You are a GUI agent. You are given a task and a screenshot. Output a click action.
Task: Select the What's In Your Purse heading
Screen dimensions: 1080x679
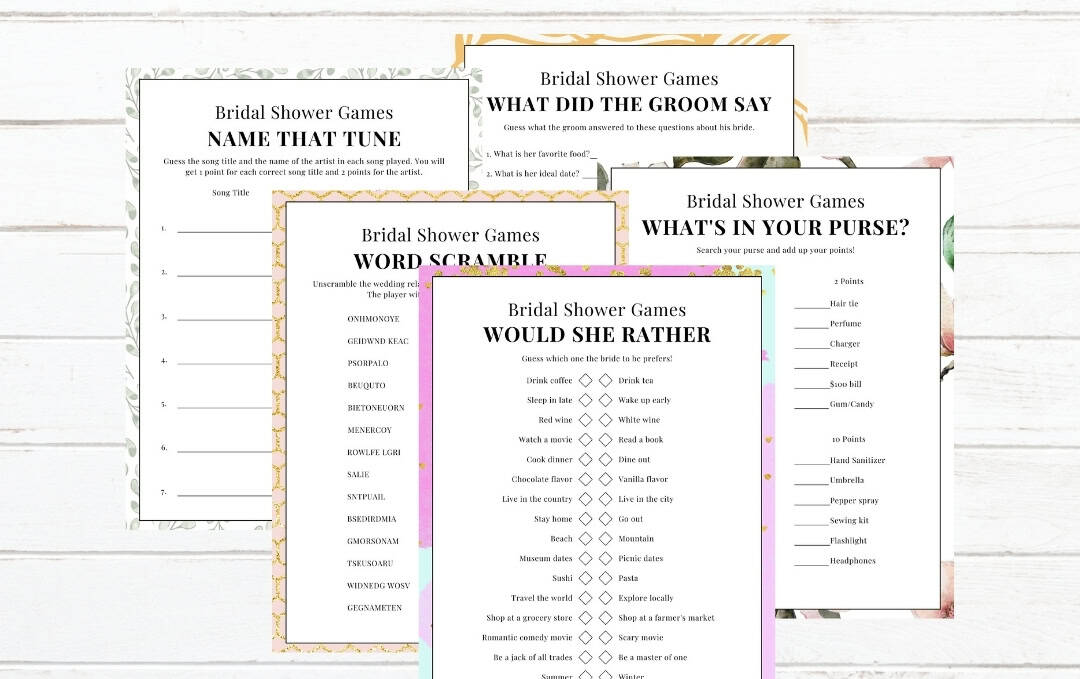click(x=775, y=228)
